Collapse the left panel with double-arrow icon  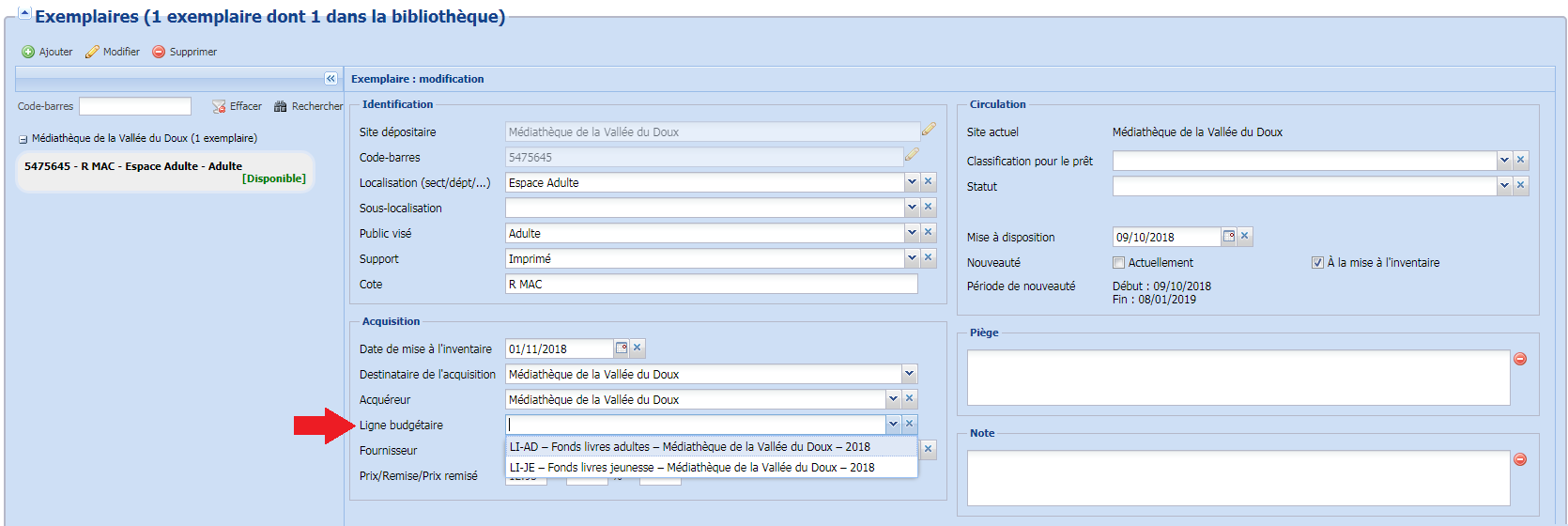331,79
